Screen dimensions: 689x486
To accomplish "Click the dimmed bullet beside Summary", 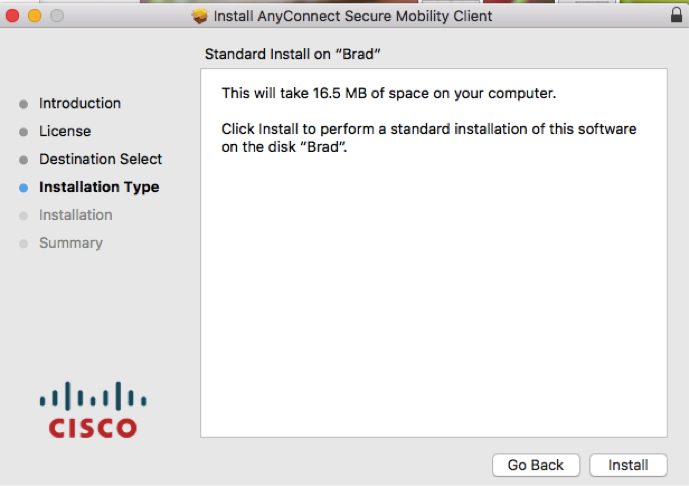I will coord(24,243).
